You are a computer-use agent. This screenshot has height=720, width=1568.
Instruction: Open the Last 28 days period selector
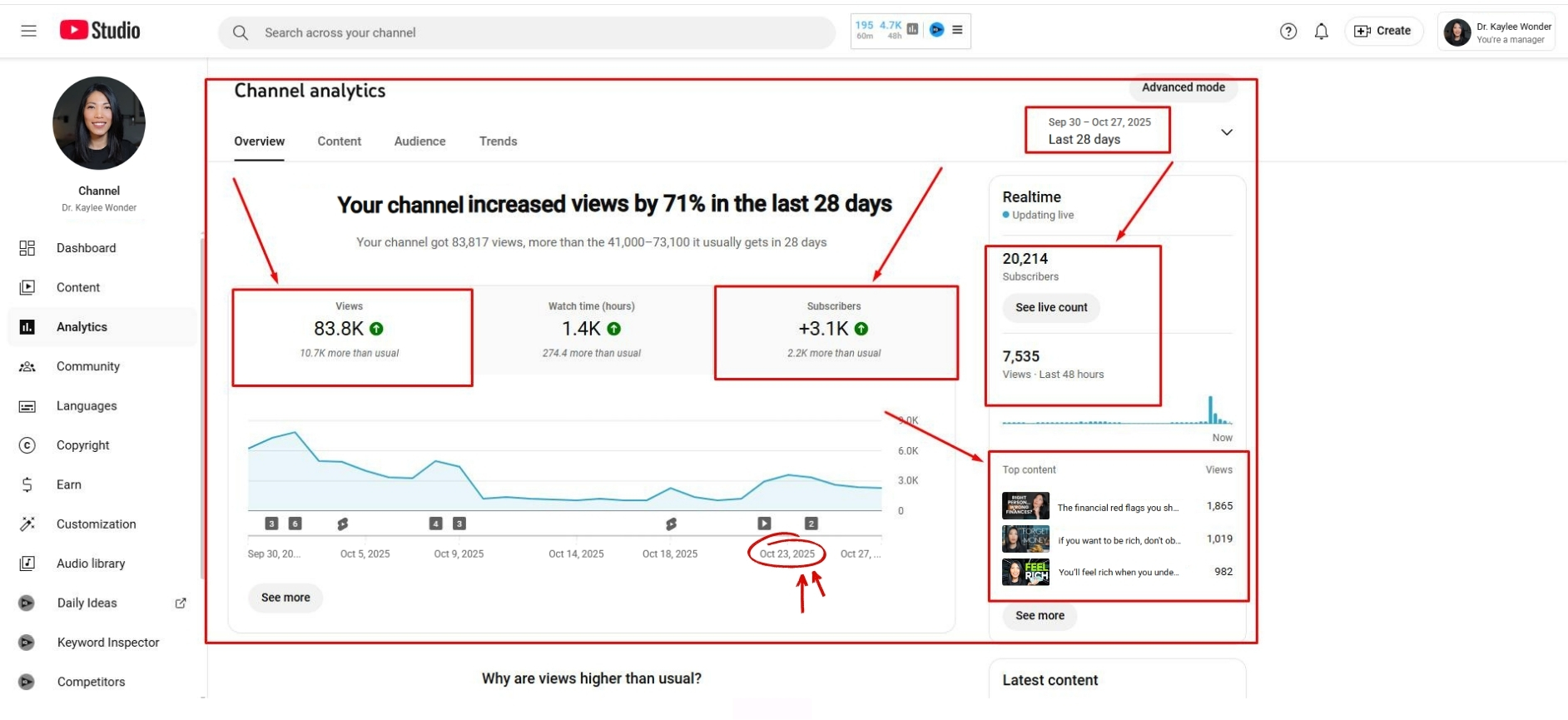[1096, 131]
